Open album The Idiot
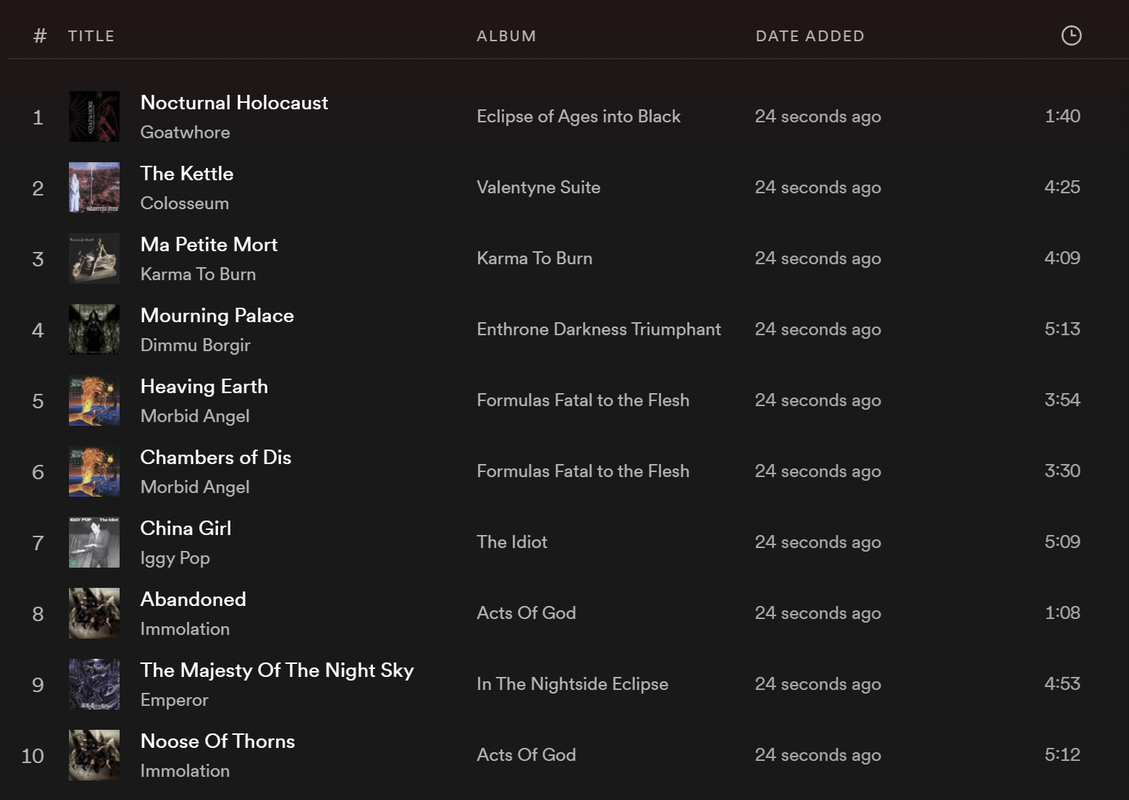Screen dimensions: 1129x800 point(512,542)
